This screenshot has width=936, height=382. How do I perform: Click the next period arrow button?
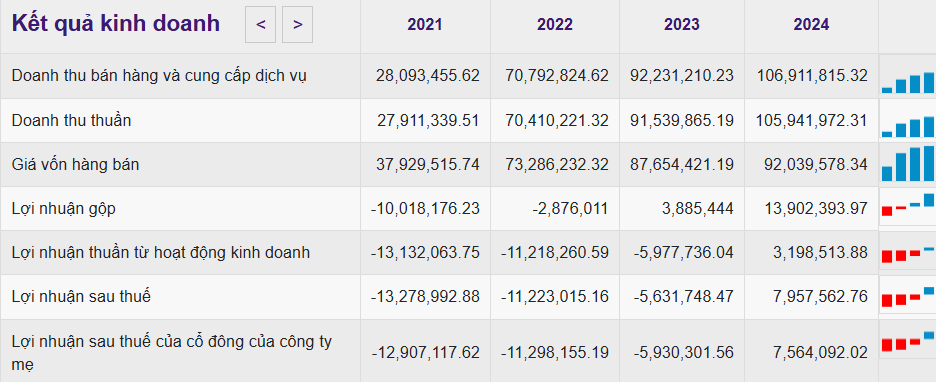click(x=297, y=24)
